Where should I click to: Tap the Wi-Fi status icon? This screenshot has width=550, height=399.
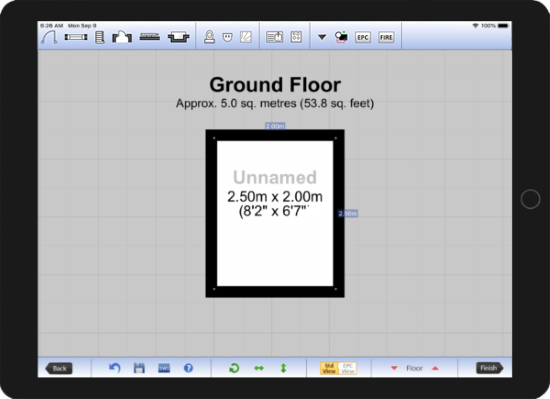pyautogui.click(x=475, y=26)
